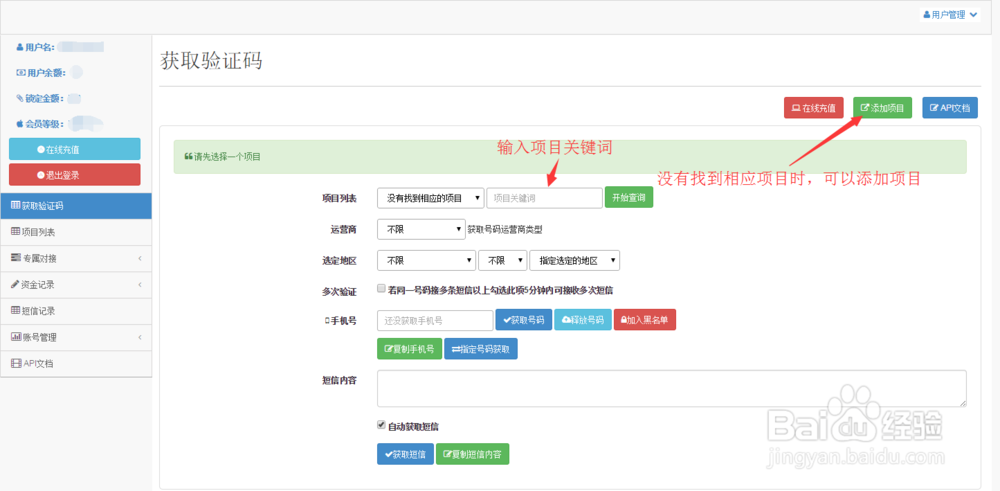Click the blue 在线充值 sidebar button
Image resolution: width=1000 pixels, height=491 pixels.
[75, 149]
